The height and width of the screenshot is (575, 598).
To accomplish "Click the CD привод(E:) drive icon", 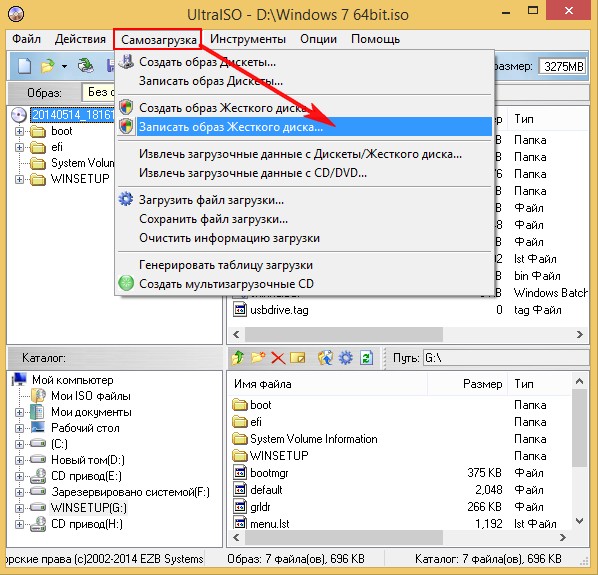I will click(38, 476).
